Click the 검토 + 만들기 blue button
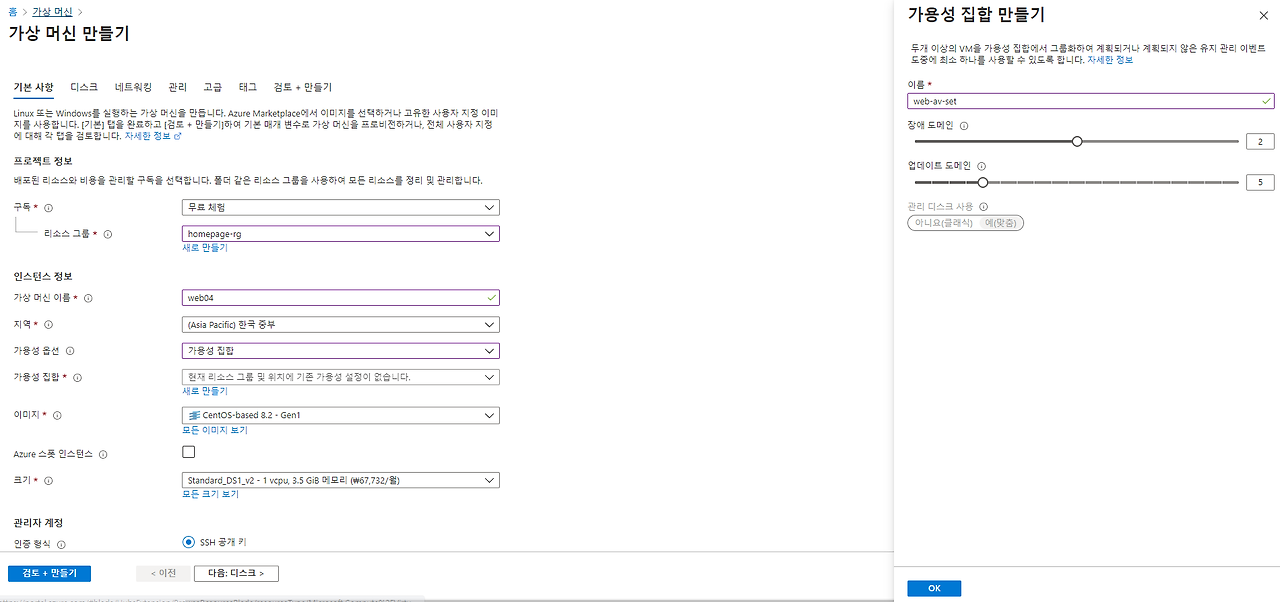Viewport: 1280px width, 602px height. coord(49,573)
